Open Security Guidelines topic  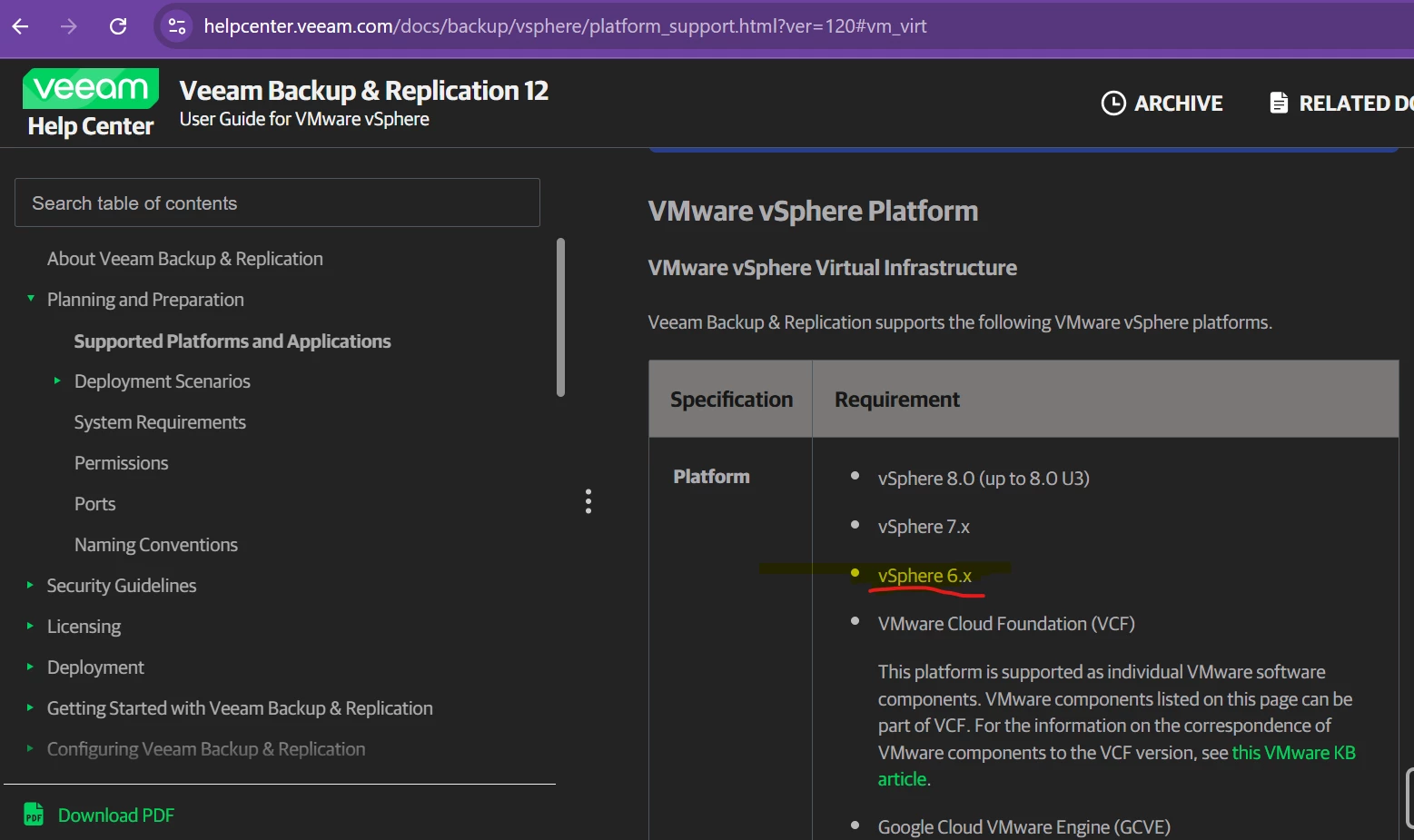point(122,586)
